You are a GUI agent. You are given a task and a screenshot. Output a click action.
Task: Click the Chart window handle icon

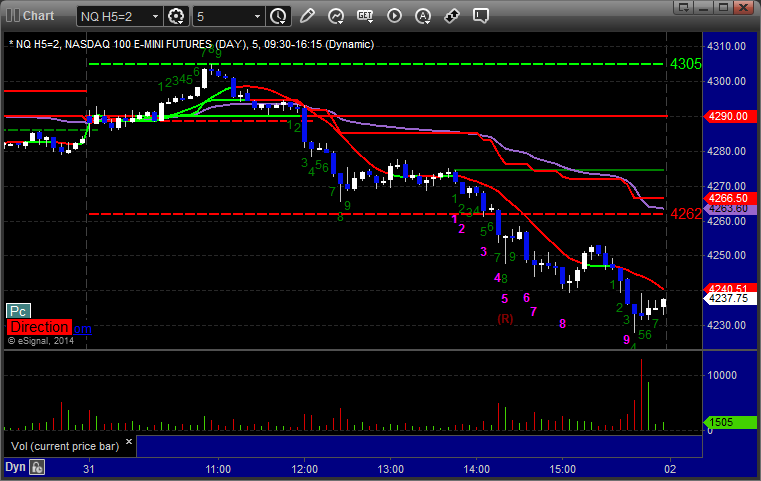click(12, 16)
